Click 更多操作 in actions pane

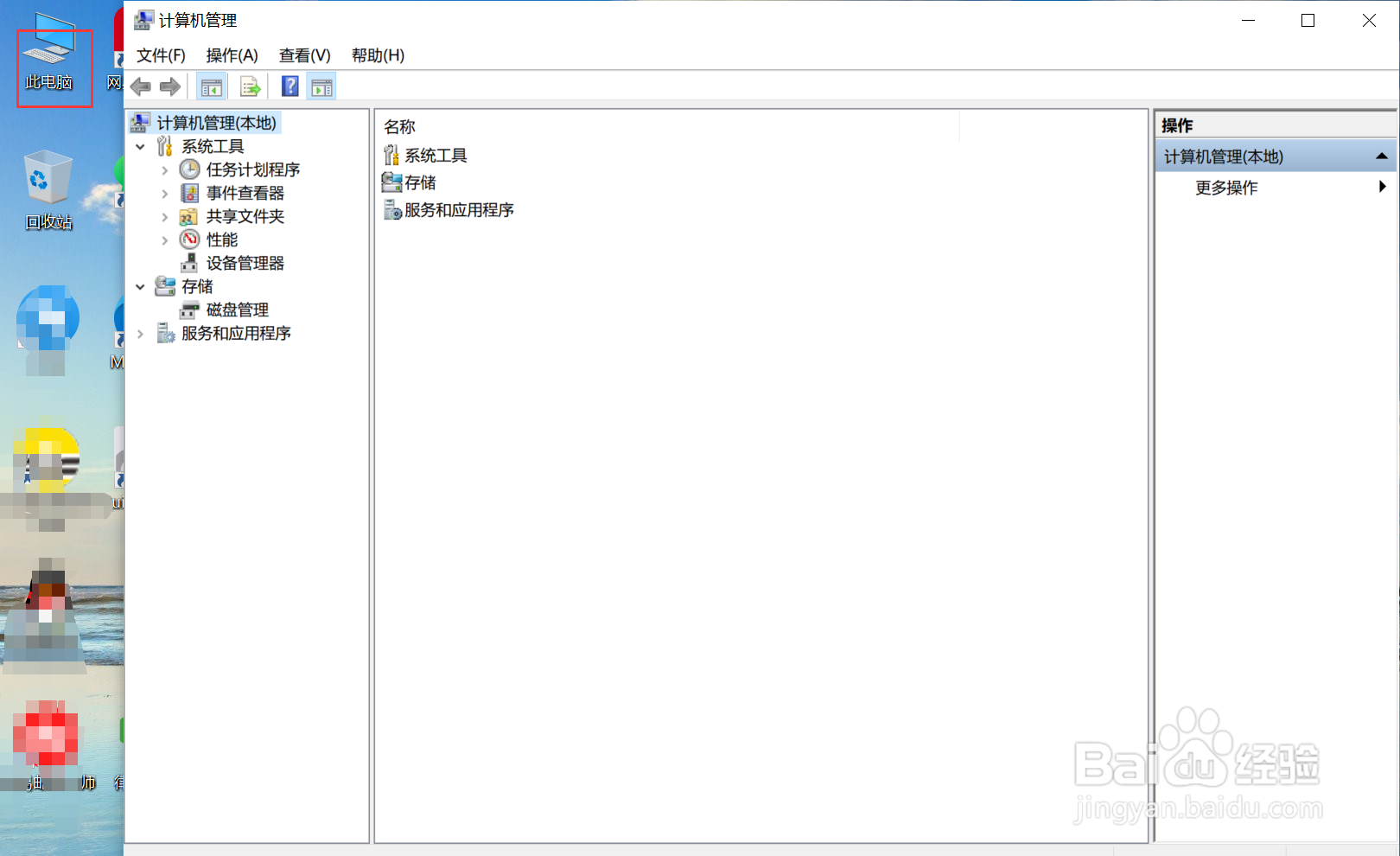pos(1226,188)
